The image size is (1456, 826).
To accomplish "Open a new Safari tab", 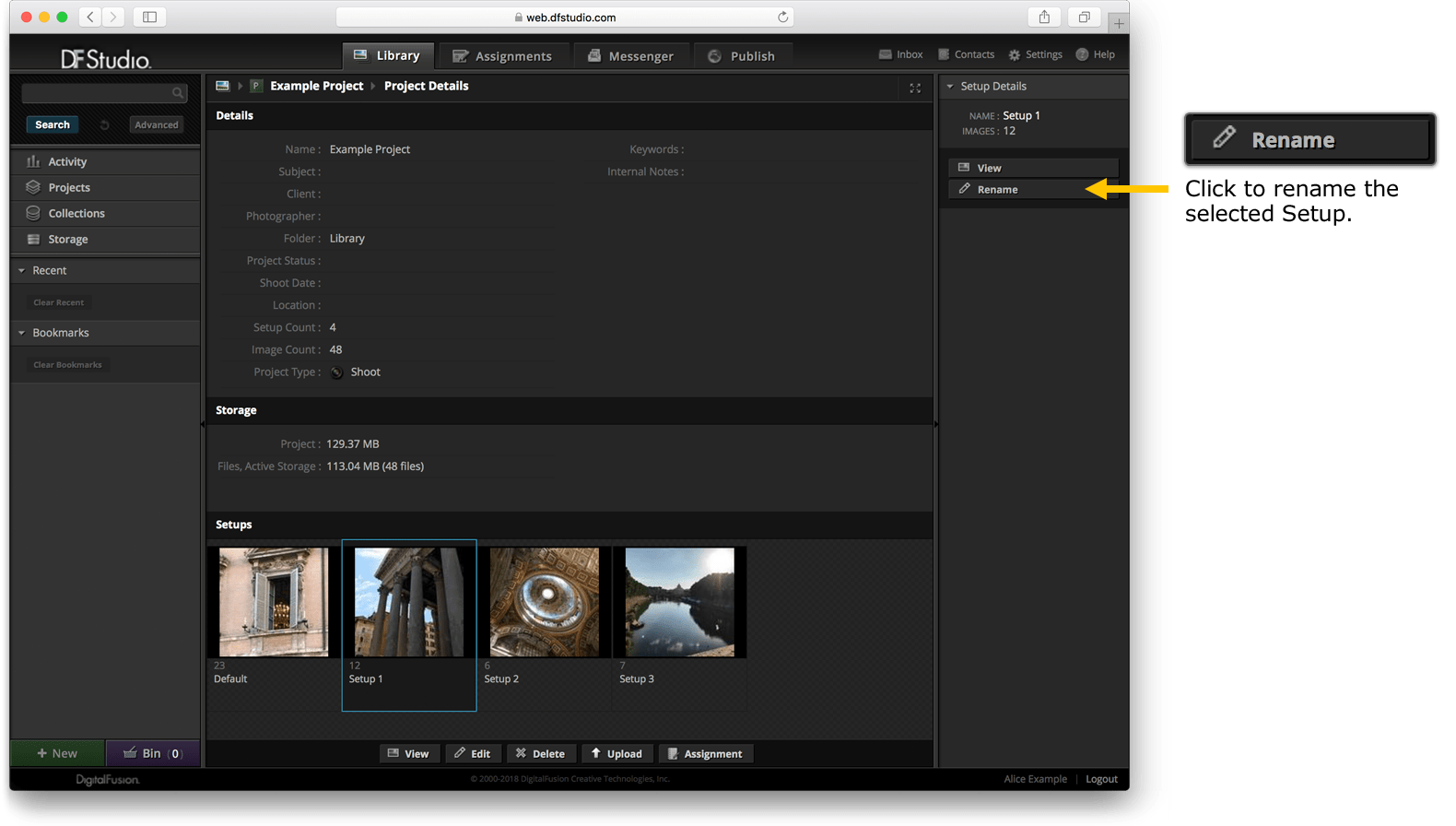I will (x=1119, y=23).
